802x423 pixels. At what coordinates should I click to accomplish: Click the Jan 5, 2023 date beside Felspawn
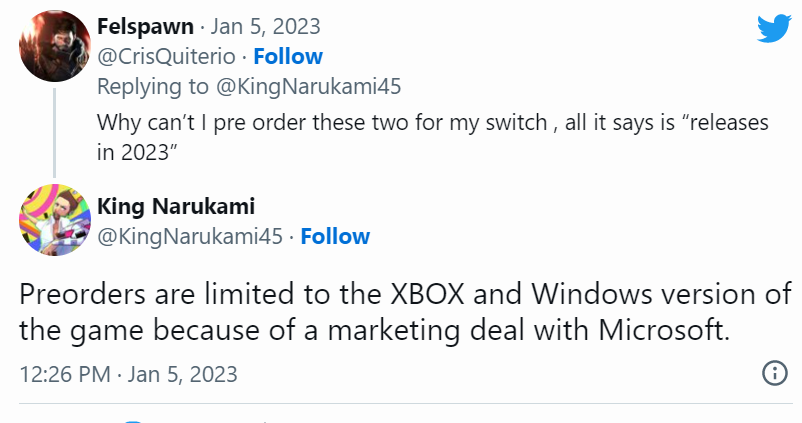click(265, 27)
